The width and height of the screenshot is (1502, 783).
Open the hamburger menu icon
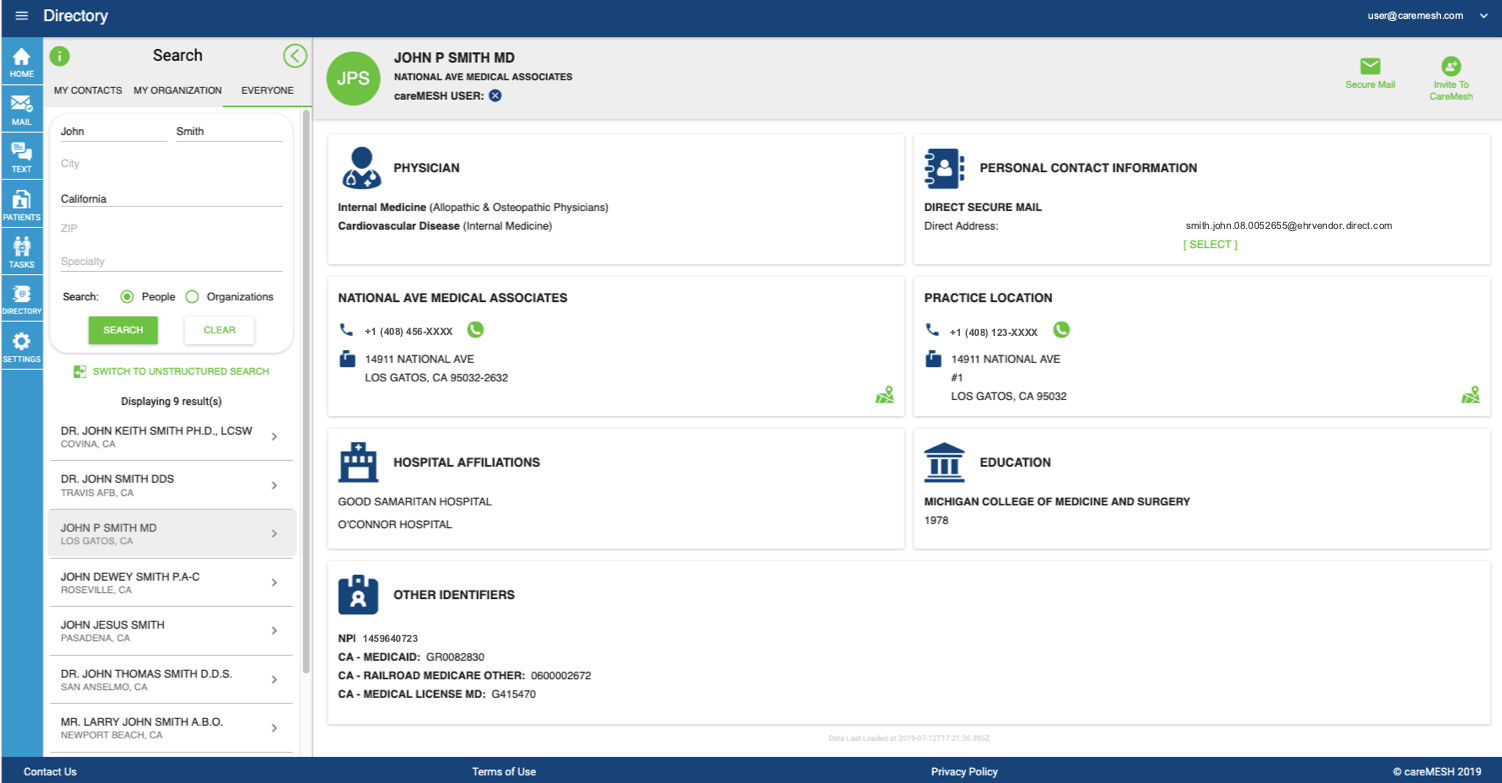pos(22,16)
